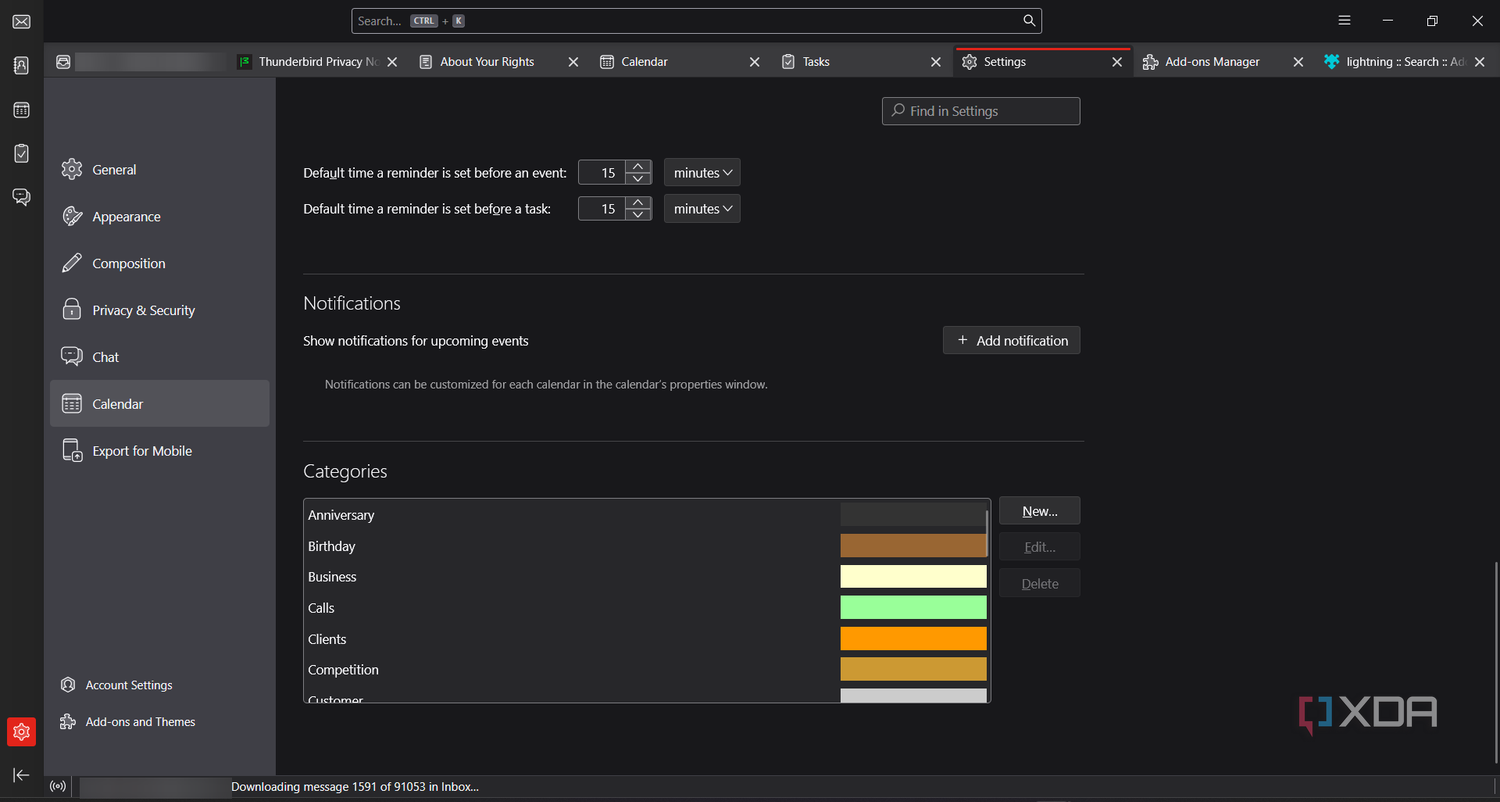Select the Anniversary category row
This screenshot has height=802, width=1500.
pos(646,515)
